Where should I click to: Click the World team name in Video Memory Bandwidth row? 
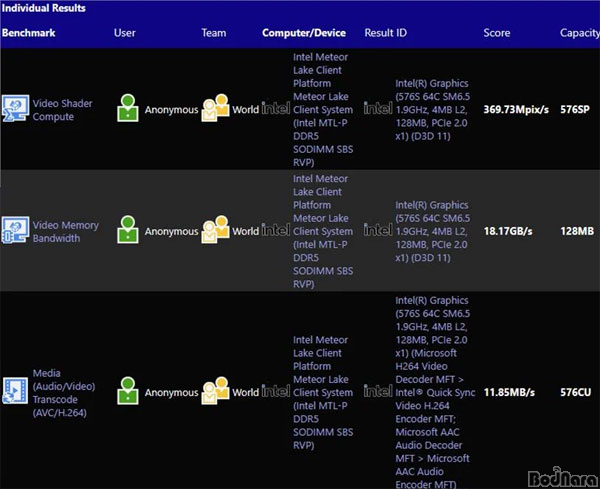tap(246, 231)
